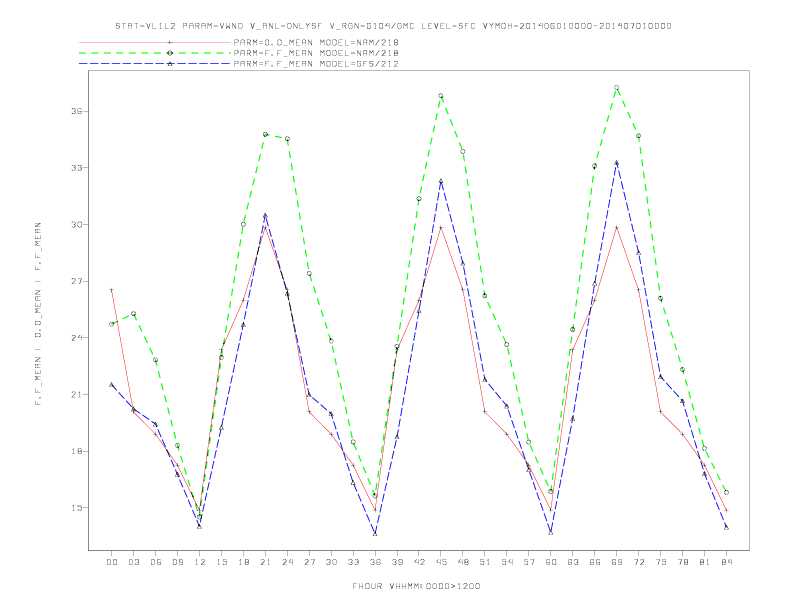Click blue GFS triangle marker at hour 00
The image size is (792, 612).
click(112, 385)
